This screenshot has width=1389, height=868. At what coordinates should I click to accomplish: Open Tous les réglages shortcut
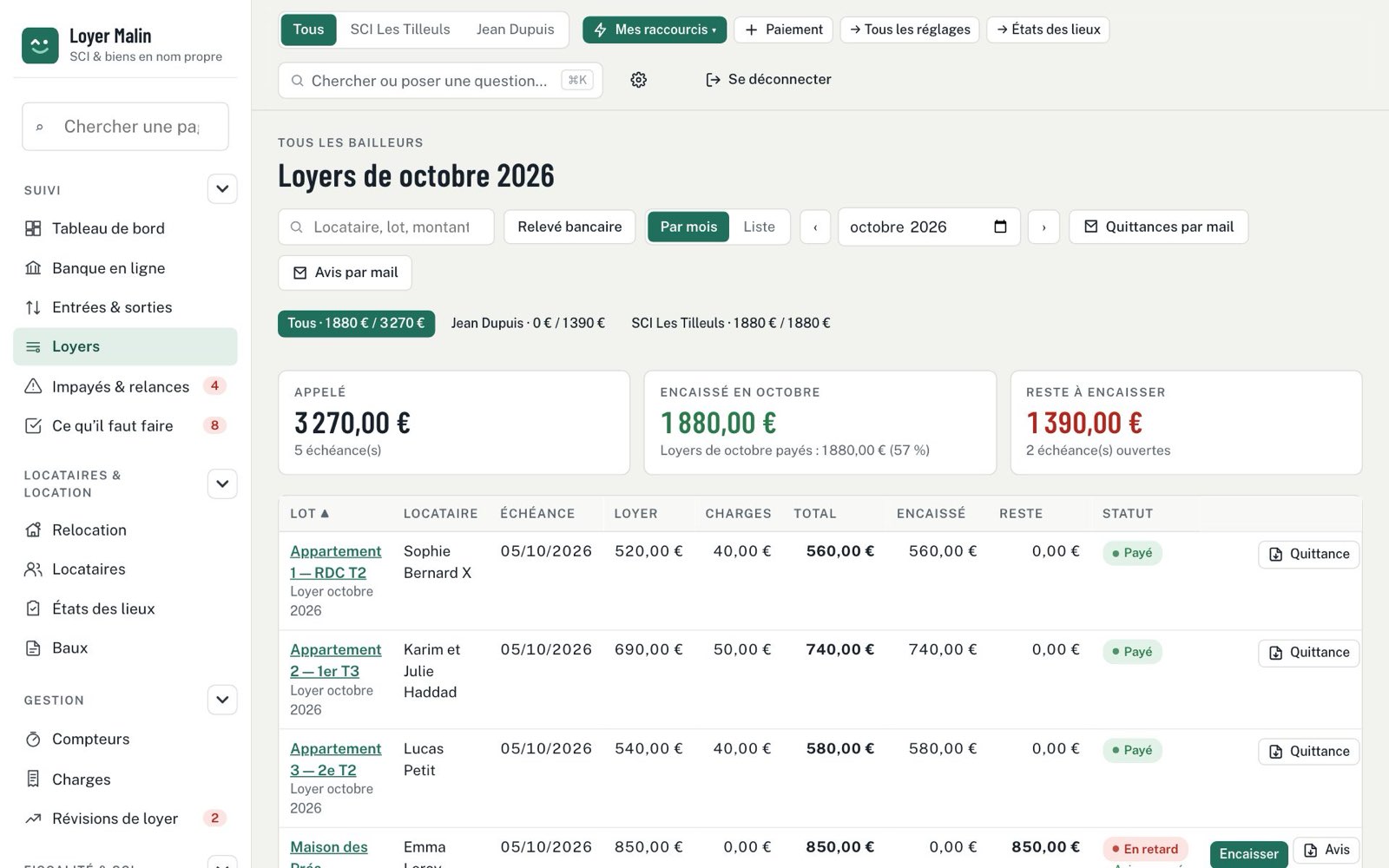click(x=910, y=30)
